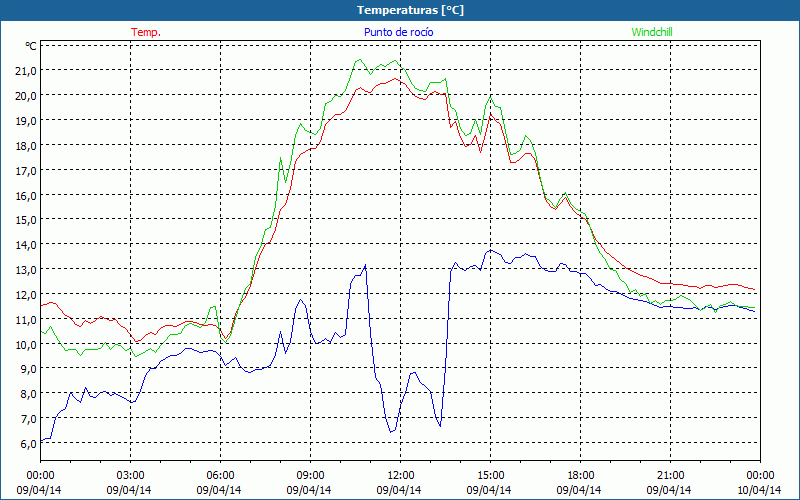Click the '06:00' time label

point(220,476)
